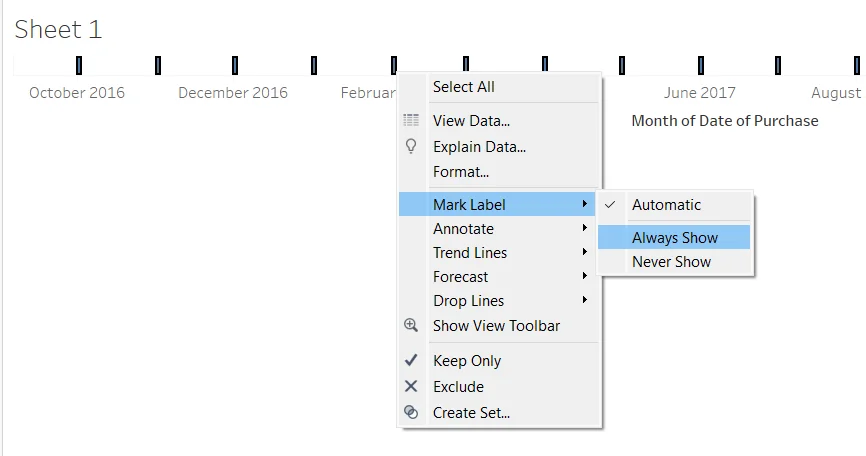Viewport: 866px width, 456px height.
Task: Click the Month of Date of Purchase axis title
Action: [x=725, y=121]
